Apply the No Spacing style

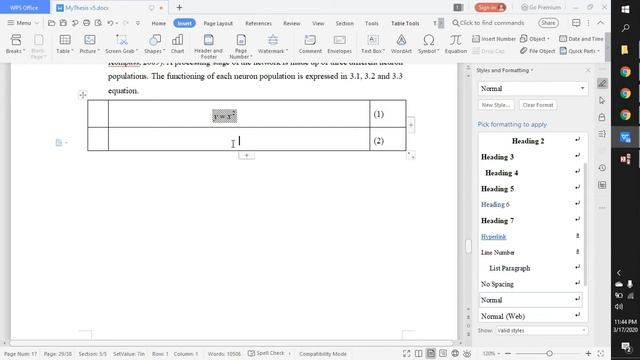point(531,284)
